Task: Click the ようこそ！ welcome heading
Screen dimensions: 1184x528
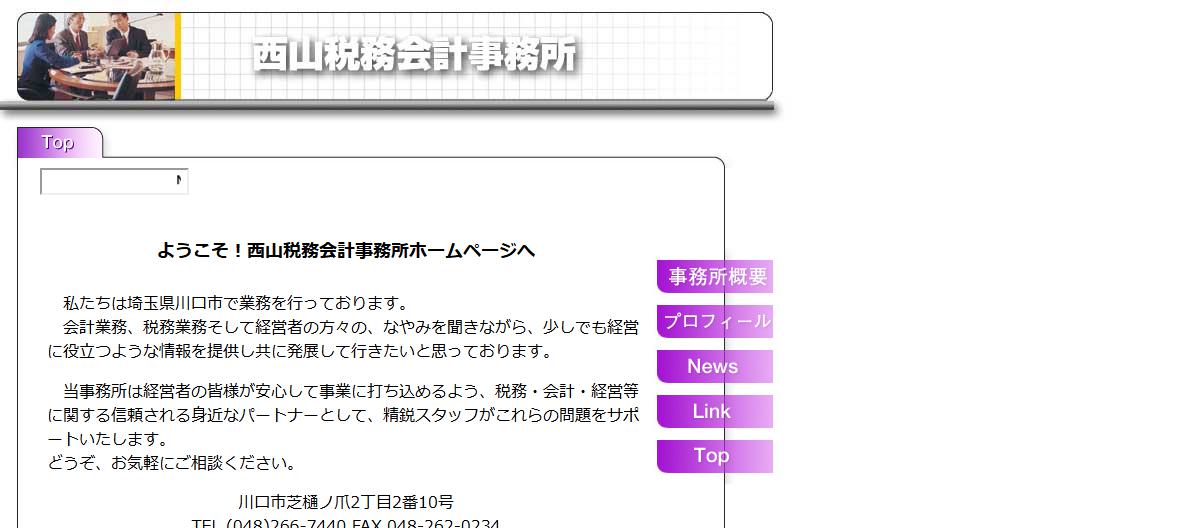Action: (346, 251)
